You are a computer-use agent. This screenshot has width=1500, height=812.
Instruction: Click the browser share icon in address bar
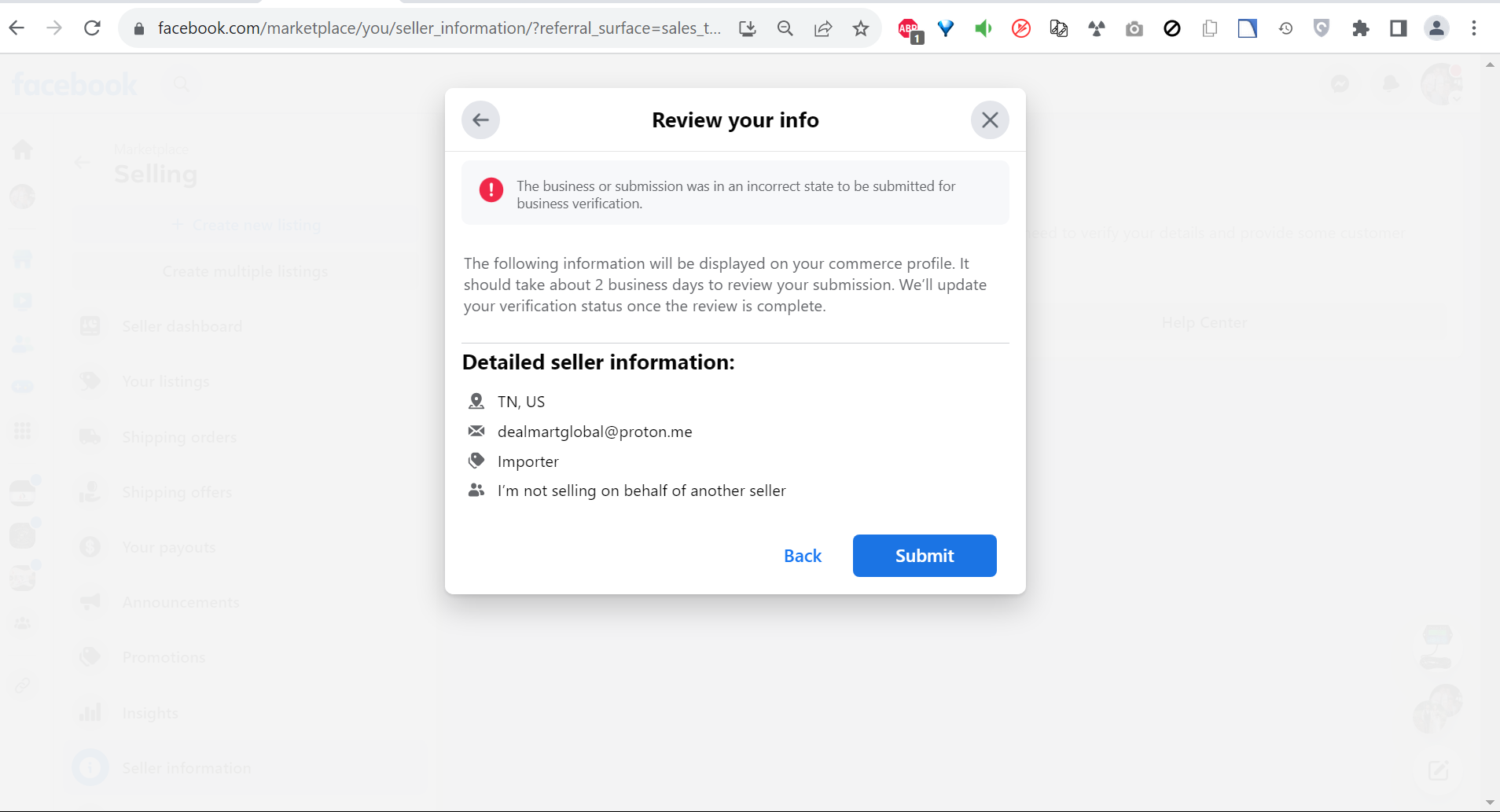[823, 29]
